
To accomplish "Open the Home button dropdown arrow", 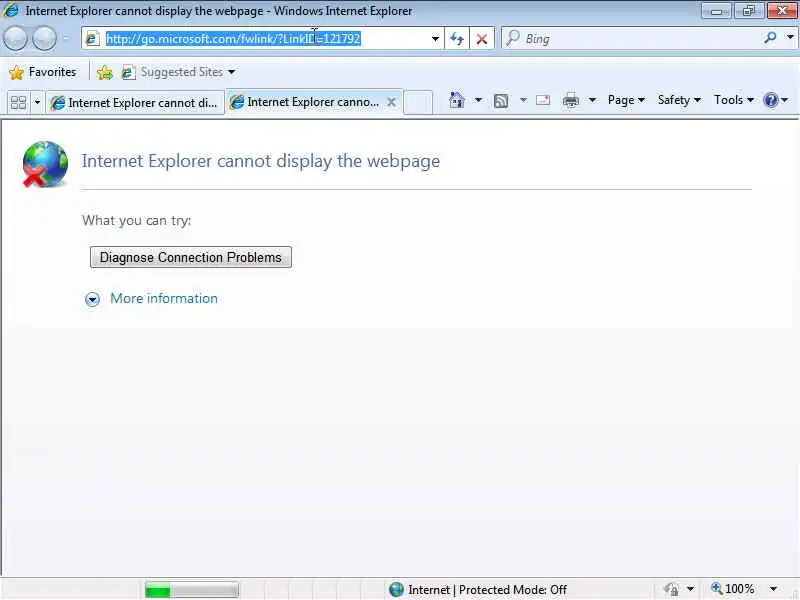I will click(x=478, y=100).
